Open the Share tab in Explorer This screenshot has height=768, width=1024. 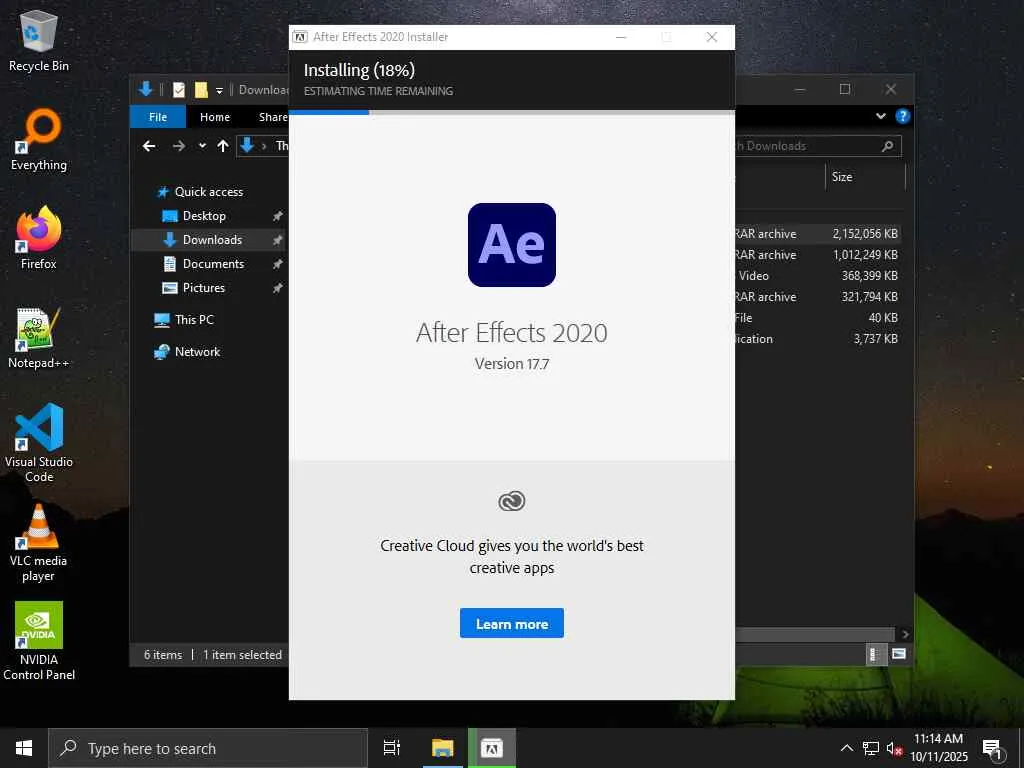click(272, 117)
